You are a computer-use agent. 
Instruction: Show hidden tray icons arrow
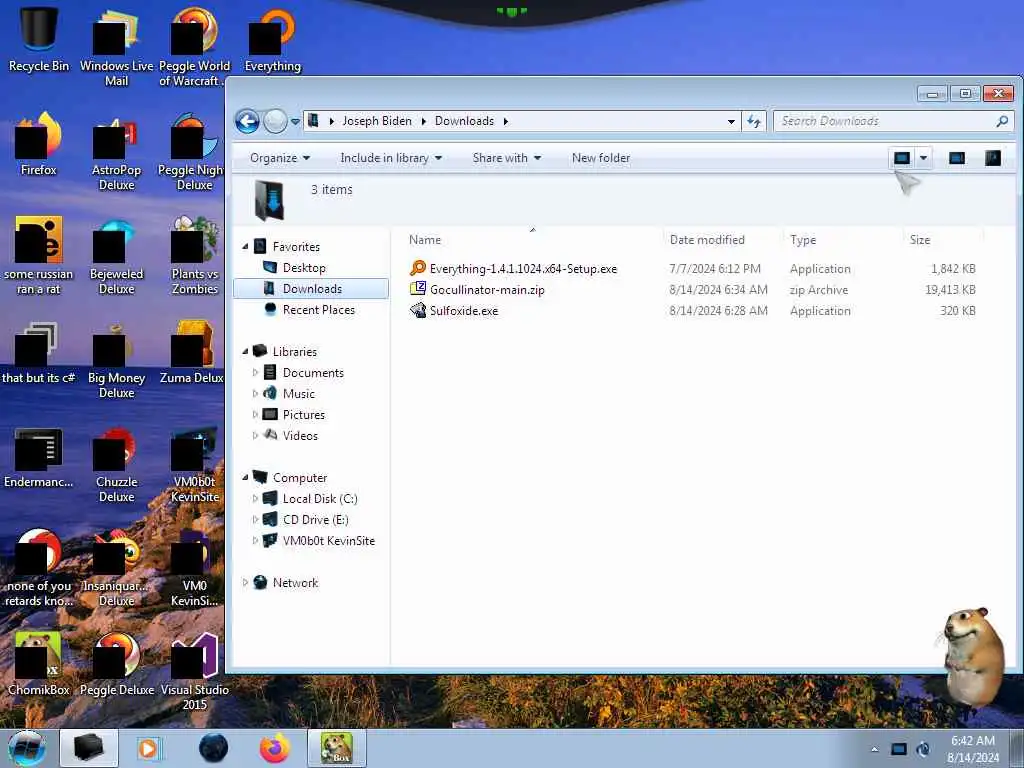(x=874, y=750)
